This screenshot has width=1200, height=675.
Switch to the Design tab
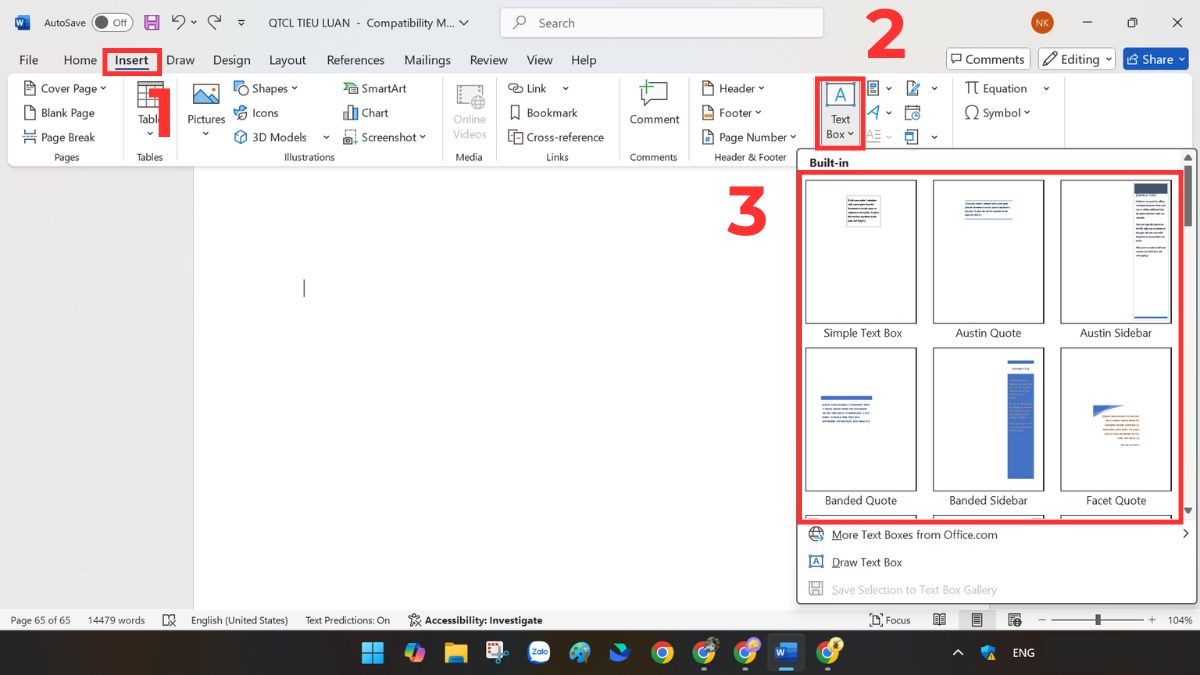tap(231, 60)
